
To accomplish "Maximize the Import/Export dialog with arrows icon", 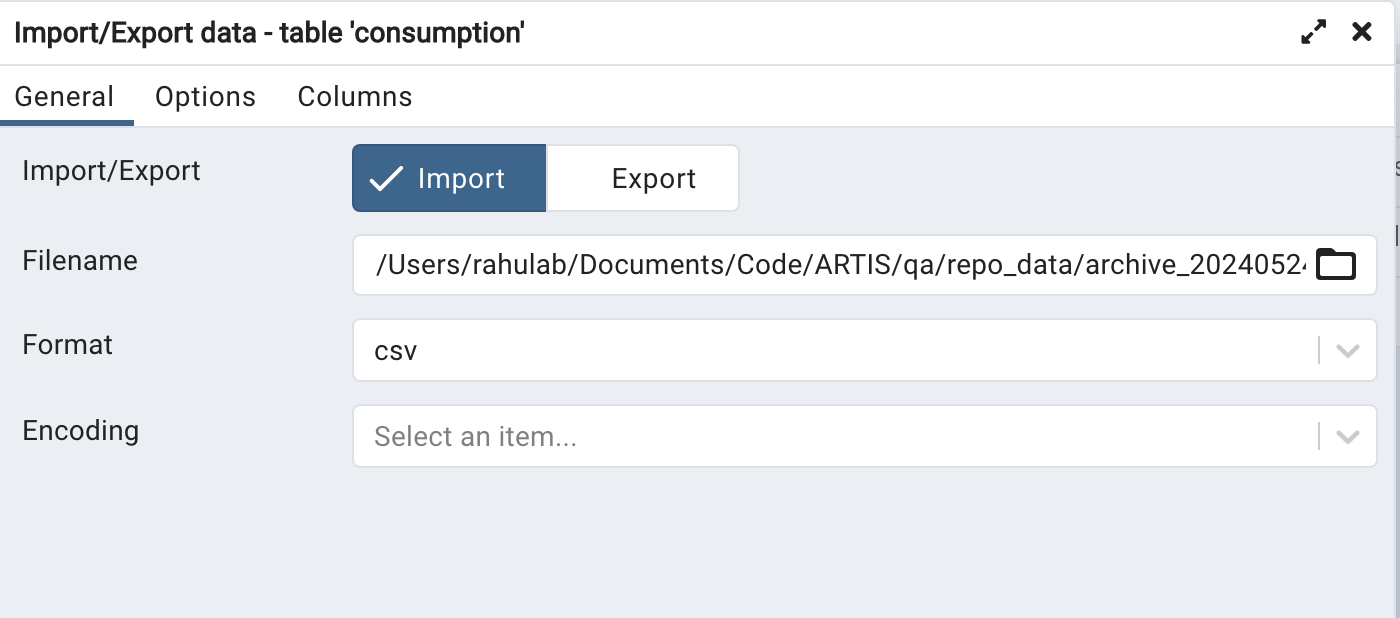I will 1313,32.
